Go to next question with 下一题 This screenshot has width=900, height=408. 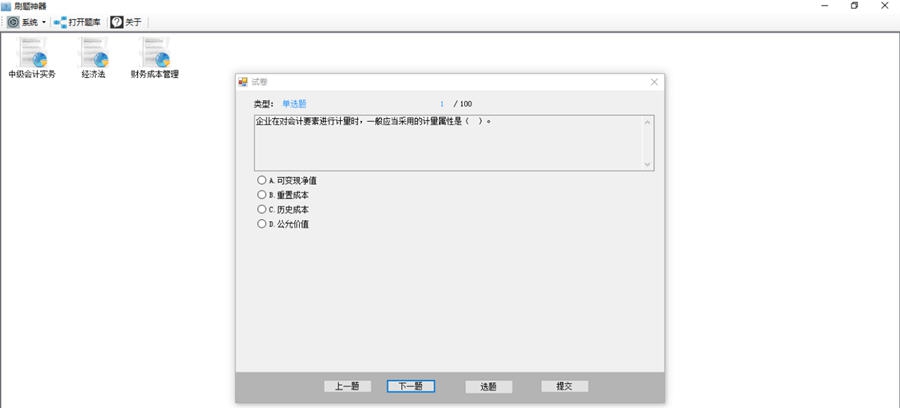point(410,386)
